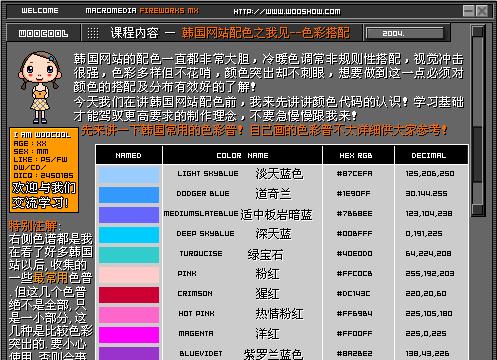
Task: Close the window with the X button
Action: click(482, 11)
